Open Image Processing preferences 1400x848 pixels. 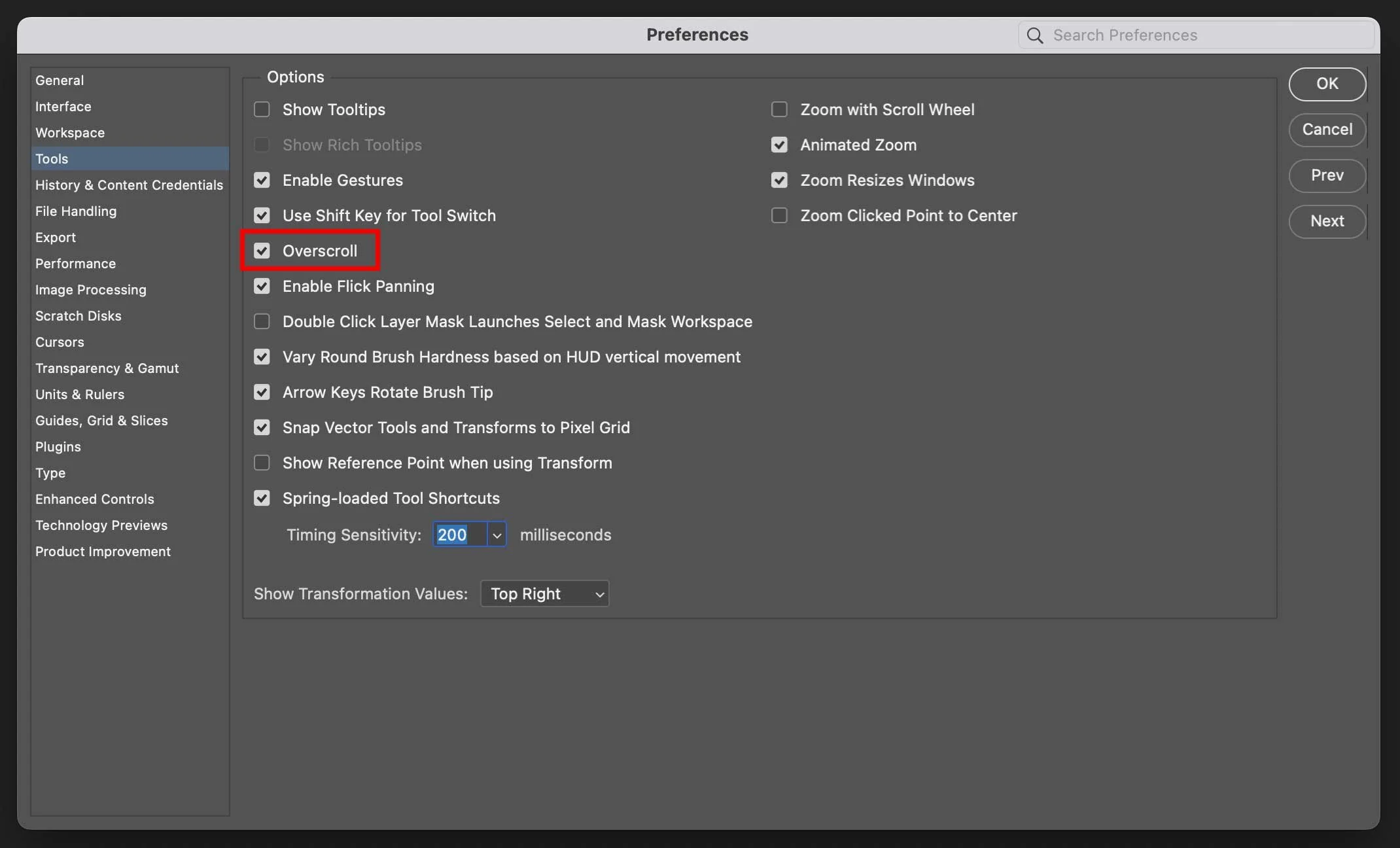(130, 290)
